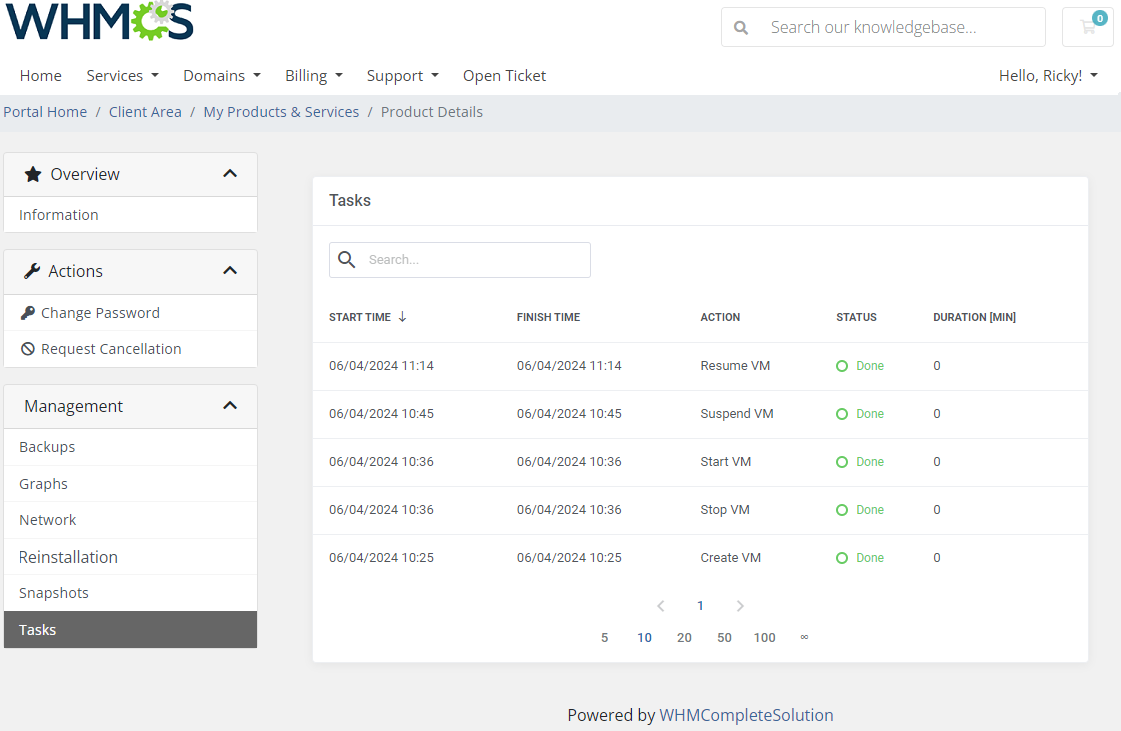
Task: Sort by Action column header
Action: 720,317
